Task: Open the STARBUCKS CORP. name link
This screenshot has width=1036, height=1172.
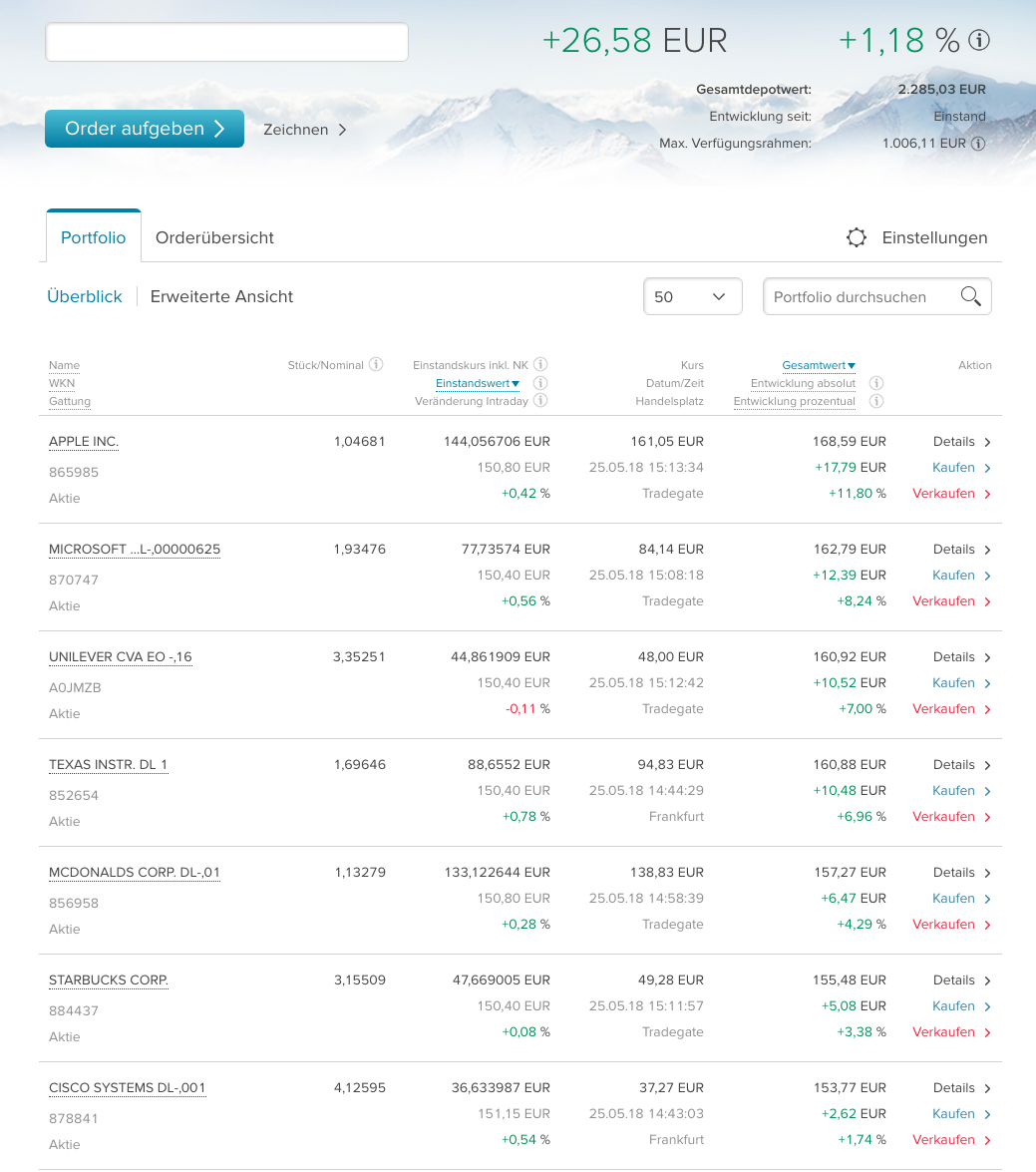Action: pos(109,979)
